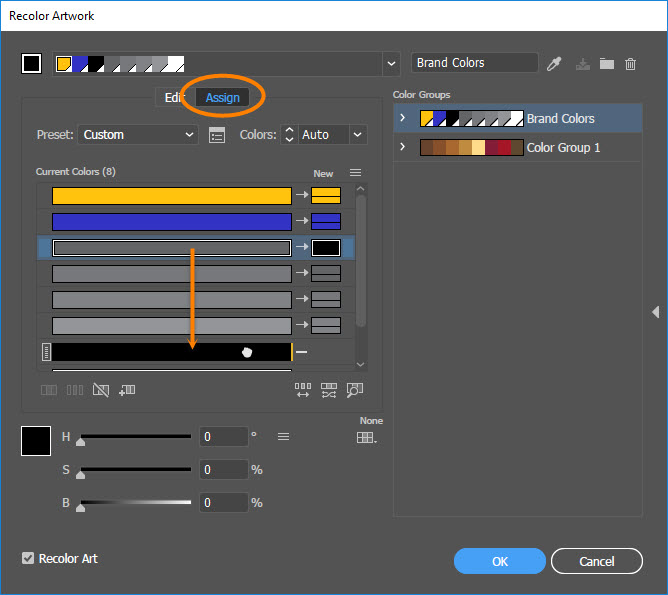Viewport: 668px width, 595px height.
Task: Click the color list scrollbar
Action: [x=361, y=261]
